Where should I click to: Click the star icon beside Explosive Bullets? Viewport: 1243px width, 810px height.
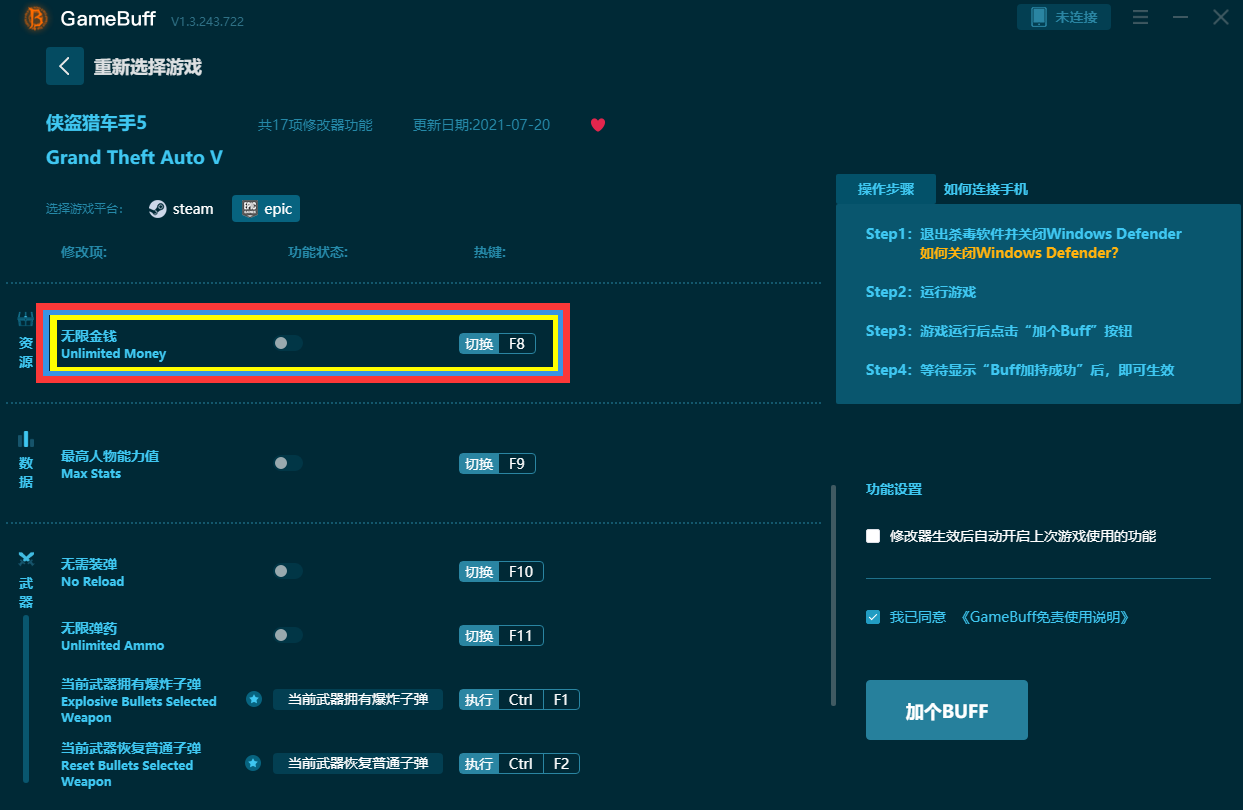[x=254, y=699]
